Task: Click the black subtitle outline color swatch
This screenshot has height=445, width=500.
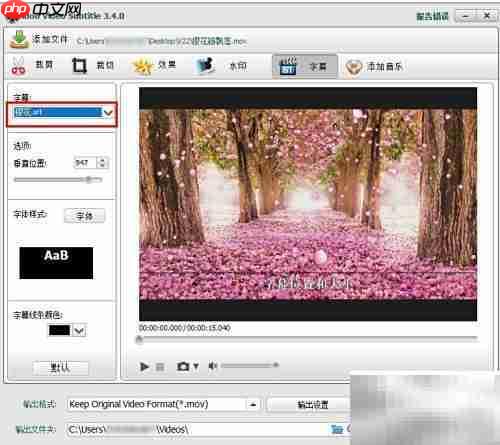Action: 59,330
